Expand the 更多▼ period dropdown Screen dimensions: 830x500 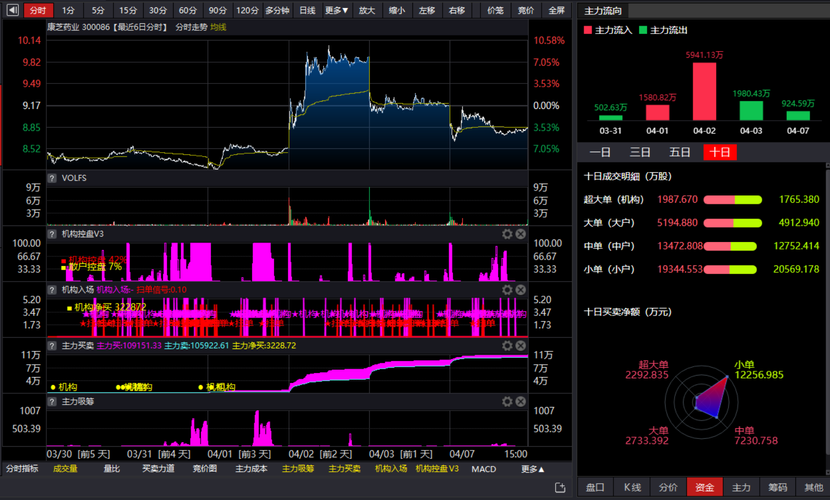[337, 10]
